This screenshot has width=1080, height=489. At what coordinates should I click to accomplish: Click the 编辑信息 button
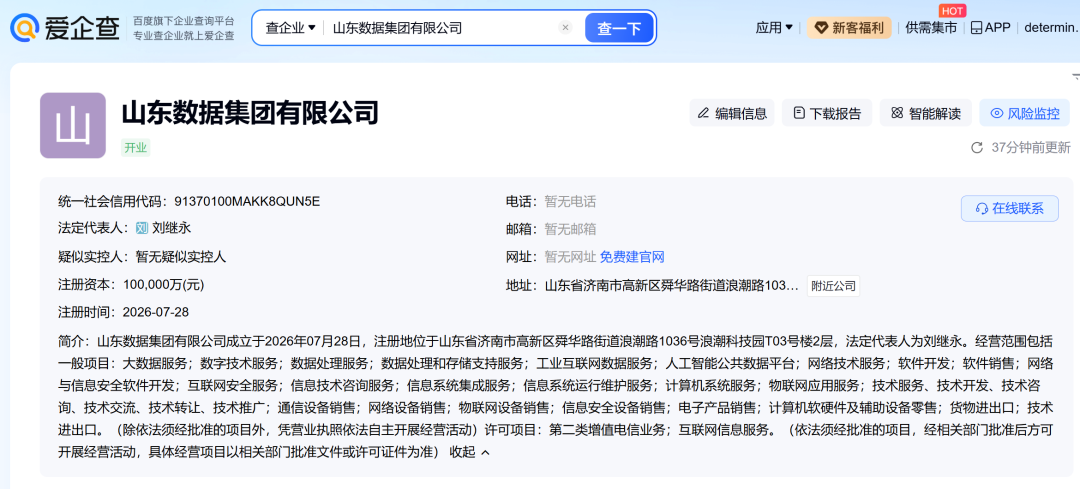pyautogui.click(x=732, y=113)
